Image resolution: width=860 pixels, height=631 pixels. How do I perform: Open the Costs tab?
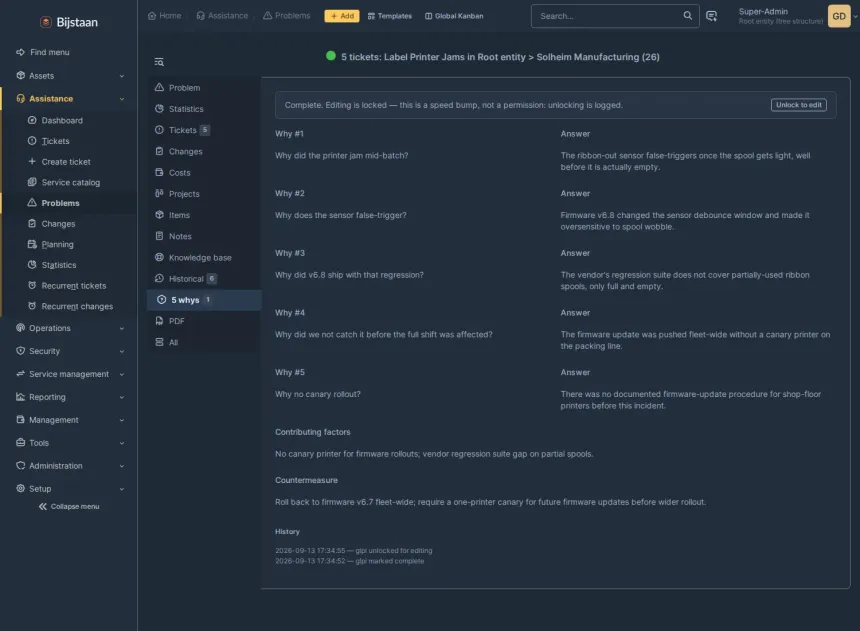(x=203, y=172)
